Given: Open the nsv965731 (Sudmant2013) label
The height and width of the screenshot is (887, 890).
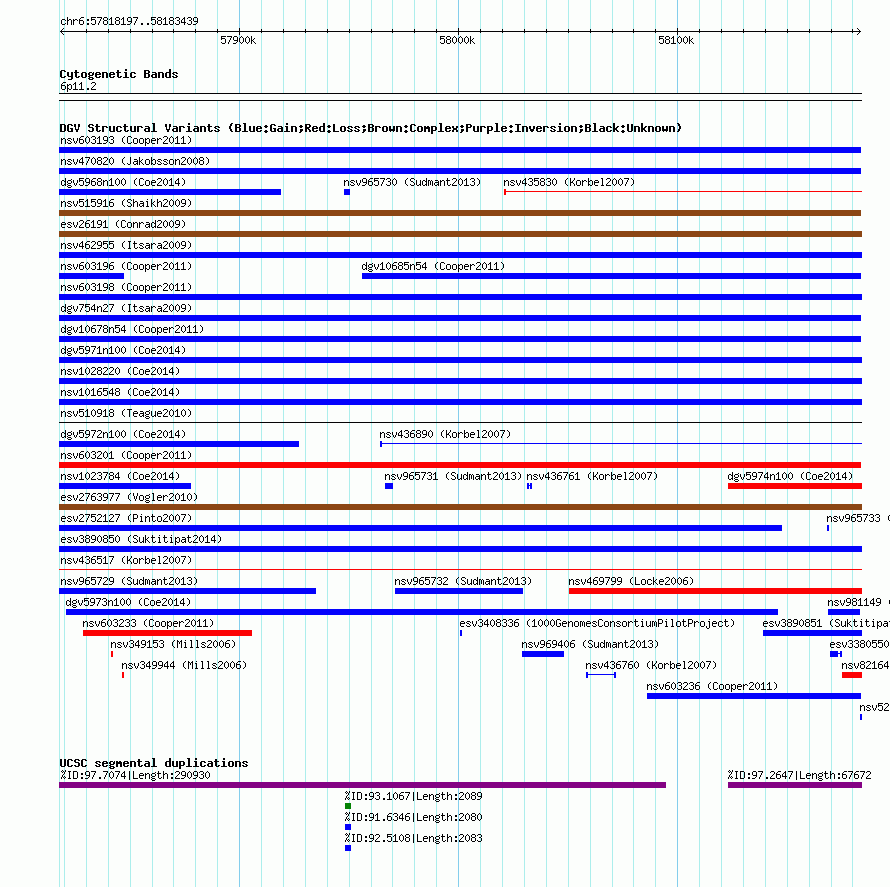Looking at the screenshot, I should pyautogui.click(x=453, y=476).
